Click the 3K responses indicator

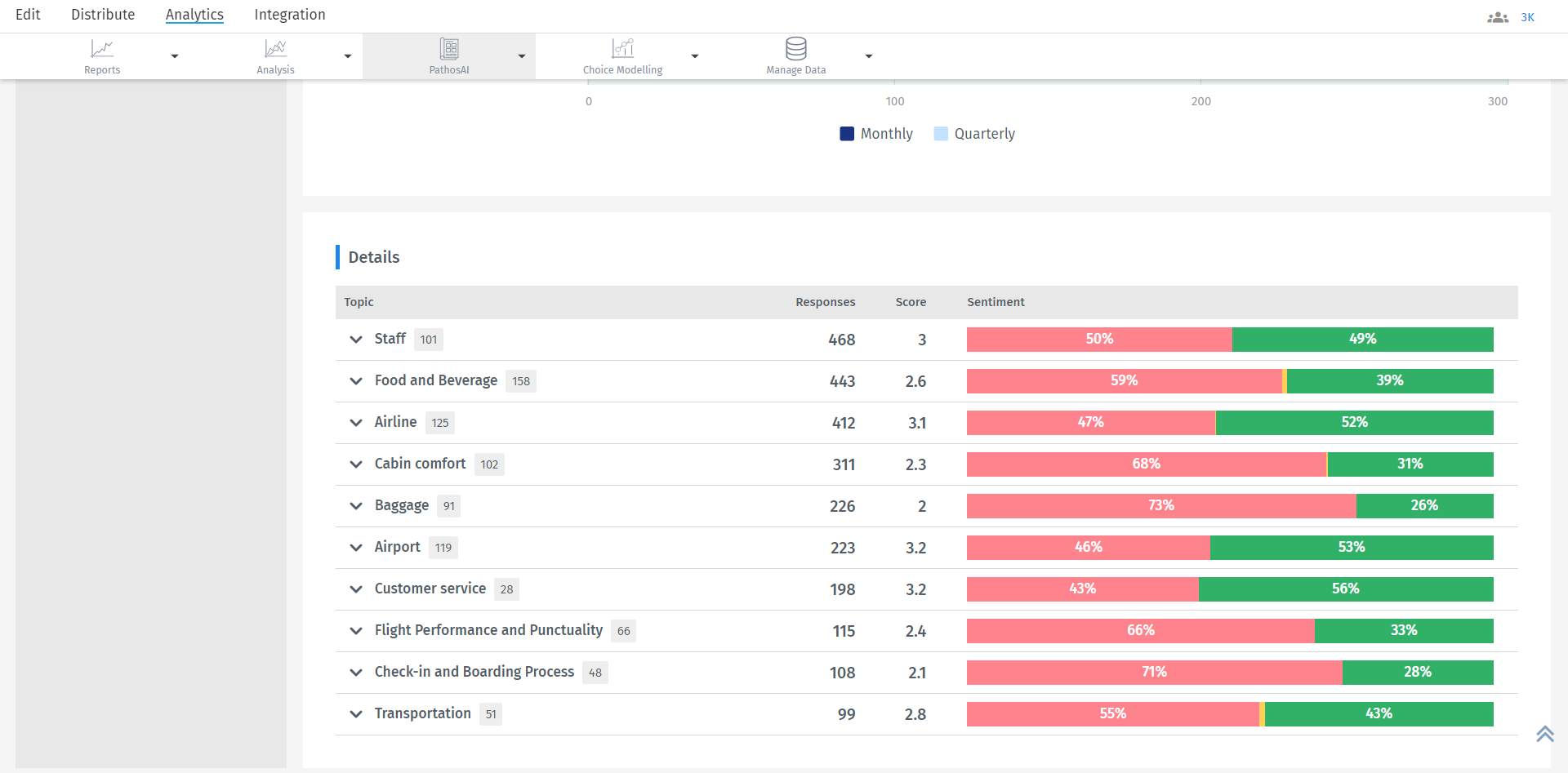pos(1528,17)
